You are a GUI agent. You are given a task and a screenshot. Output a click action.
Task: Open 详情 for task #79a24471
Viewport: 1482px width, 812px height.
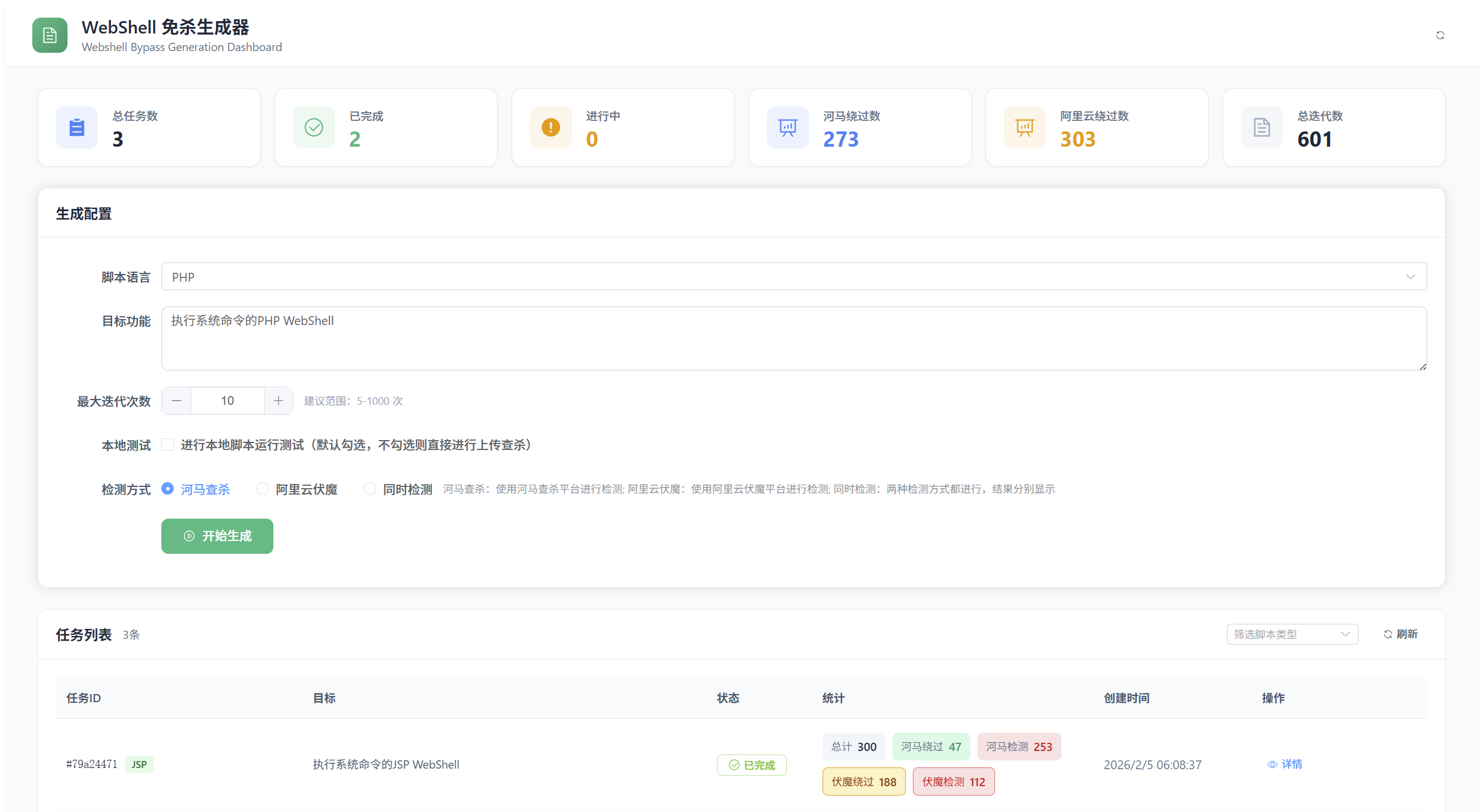(x=1285, y=764)
